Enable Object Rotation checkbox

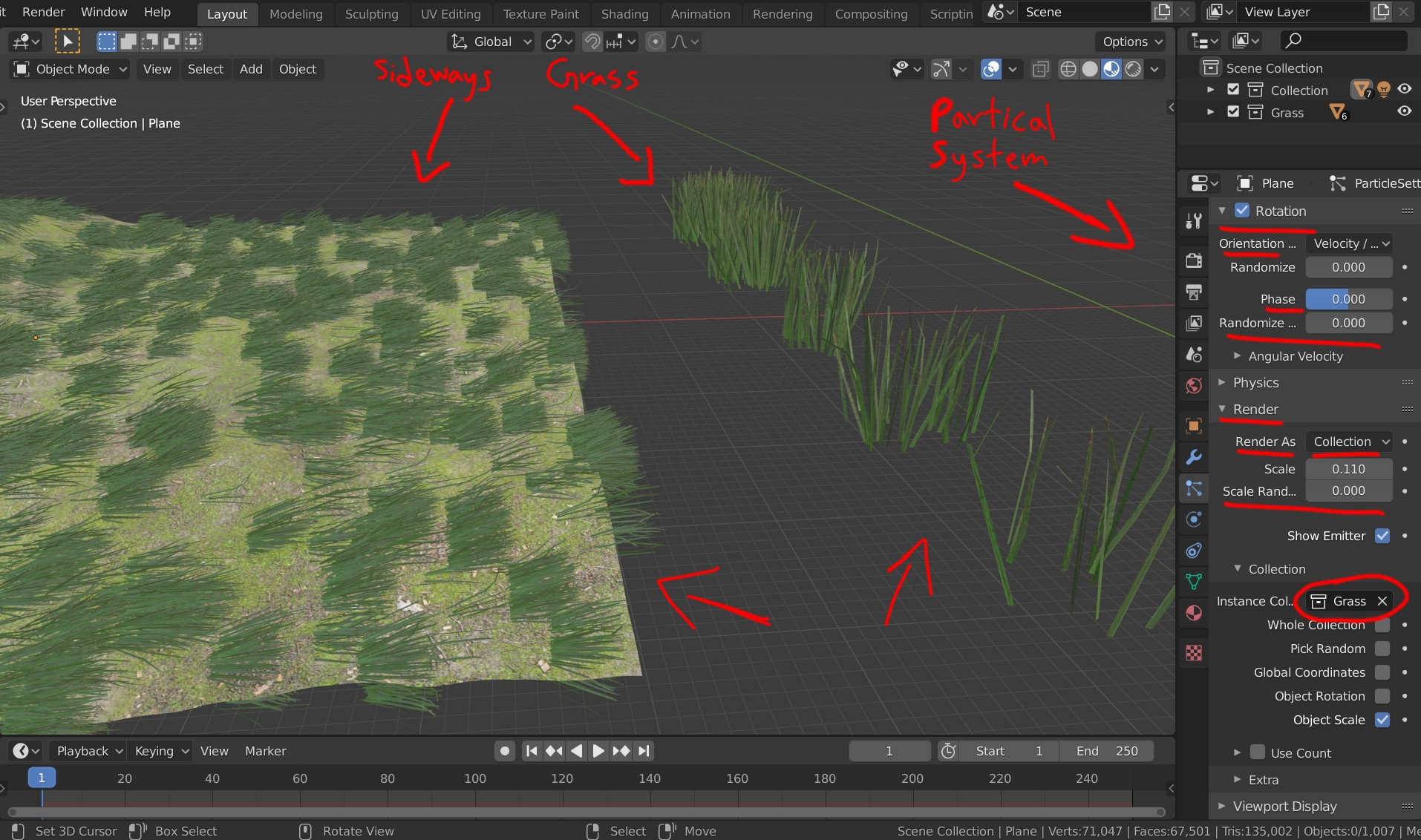pyautogui.click(x=1382, y=696)
